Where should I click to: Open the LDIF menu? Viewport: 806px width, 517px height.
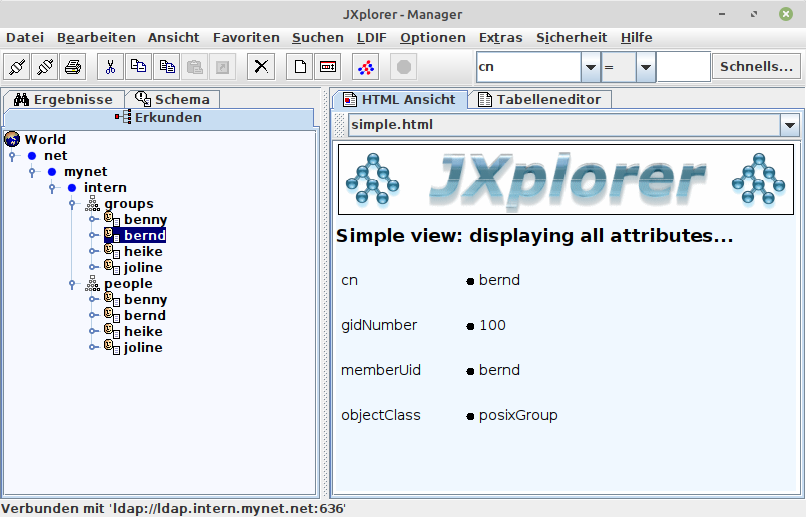[x=371, y=37]
